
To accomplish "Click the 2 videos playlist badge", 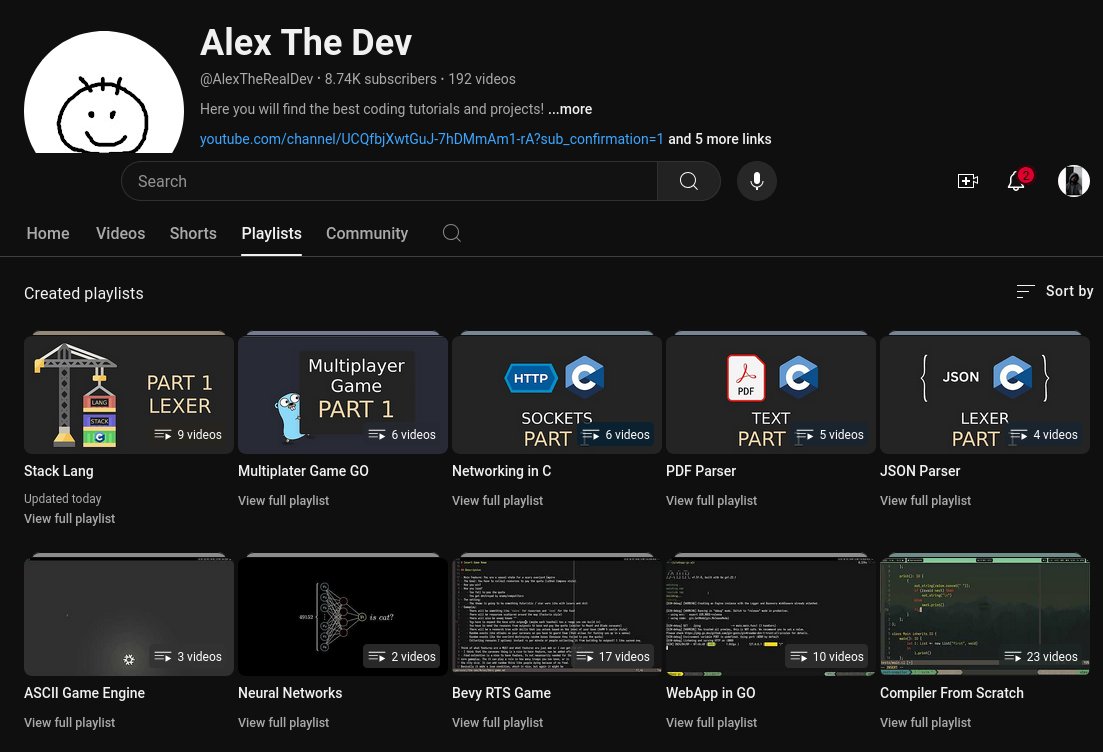I will [402, 657].
